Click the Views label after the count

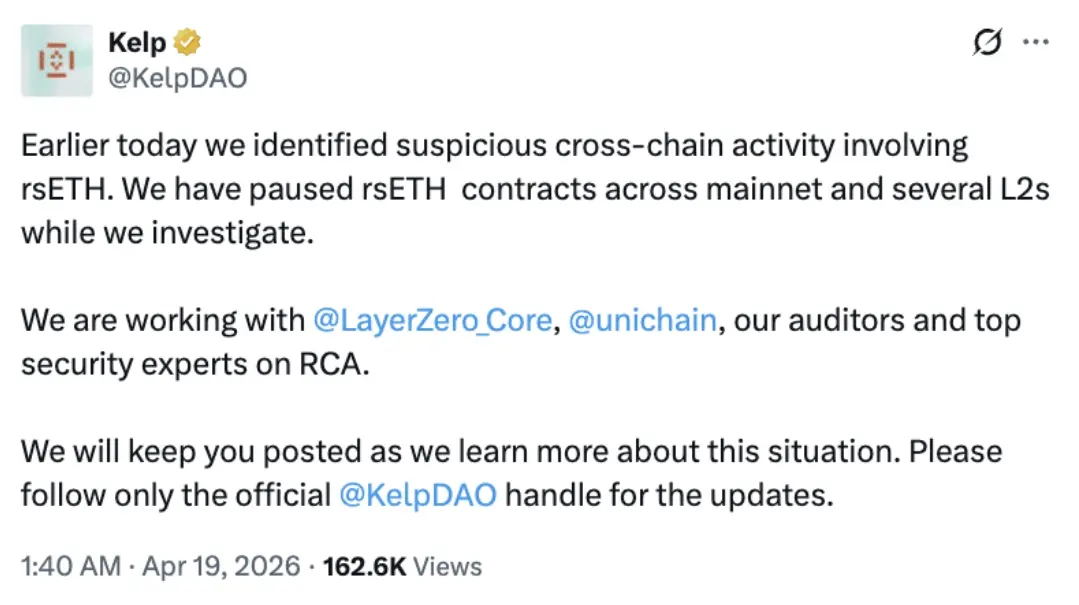point(447,567)
